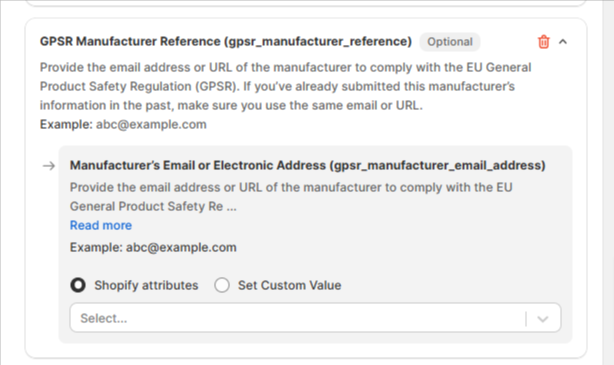The height and width of the screenshot is (365, 614).
Task: Delete the GPSR Manufacturer Reference attribute via trash icon
Action: pyautogui.click(x=544, y=42)
